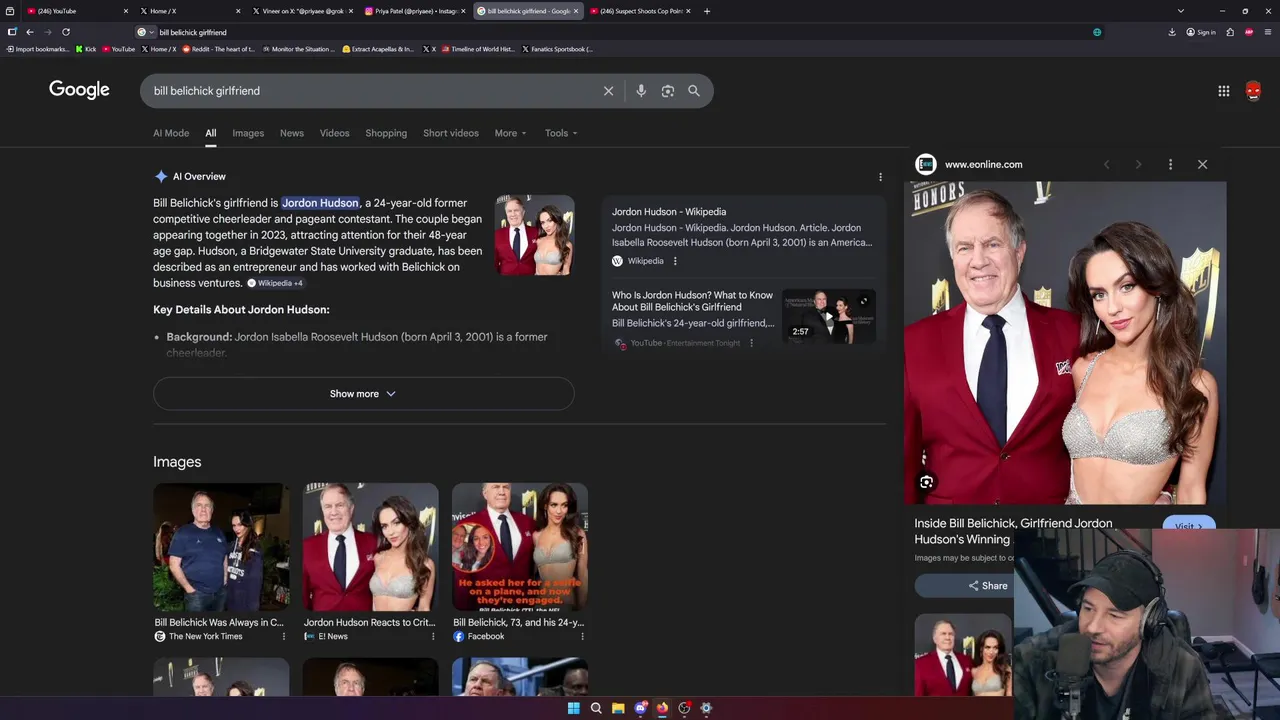Clear the Google search box with X

tap(608, 91)
